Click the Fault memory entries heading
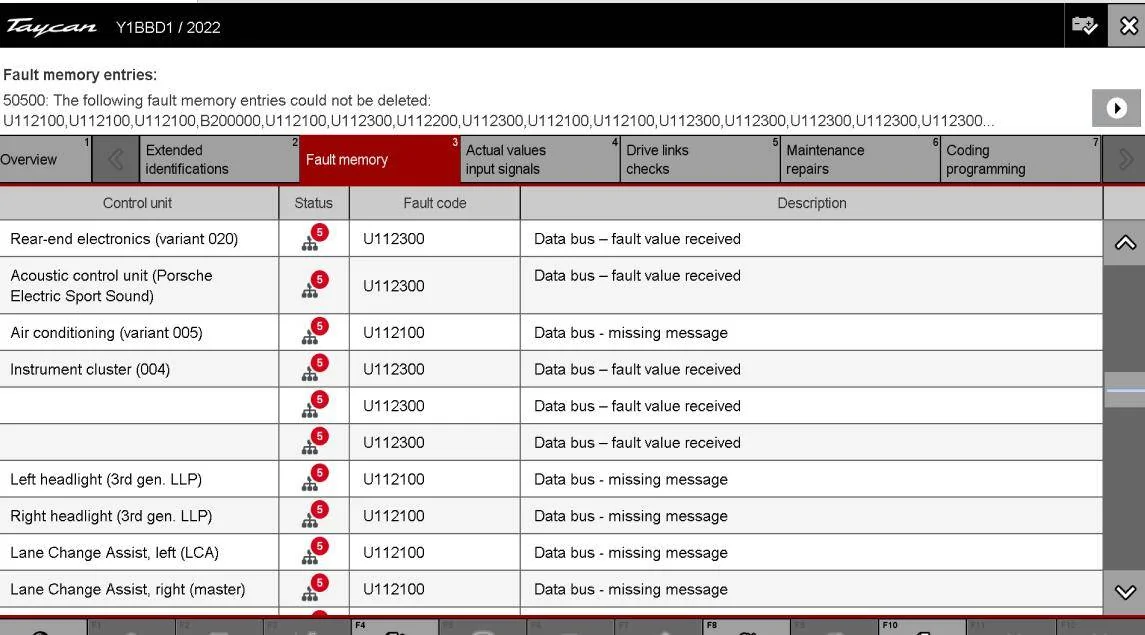 [80, 74]
